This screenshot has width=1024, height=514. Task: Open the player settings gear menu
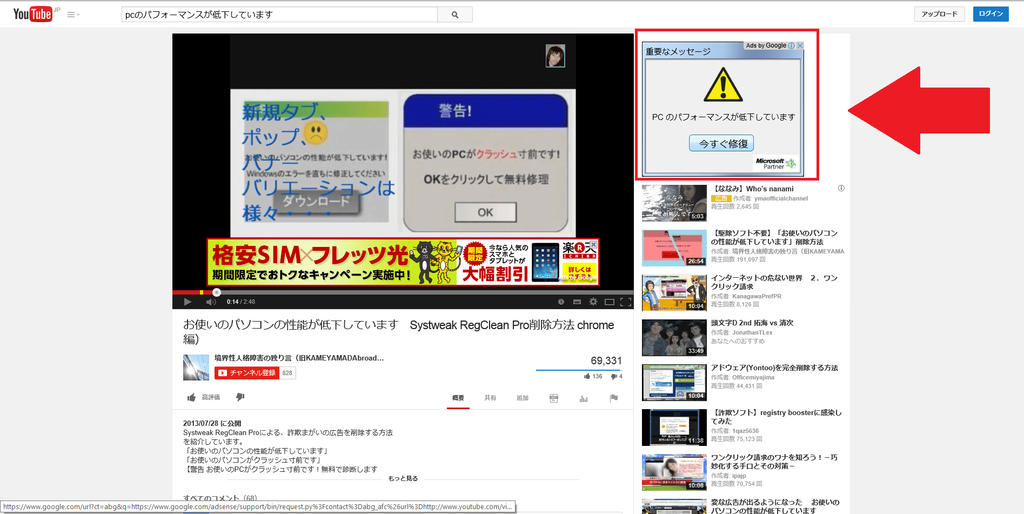593,302
